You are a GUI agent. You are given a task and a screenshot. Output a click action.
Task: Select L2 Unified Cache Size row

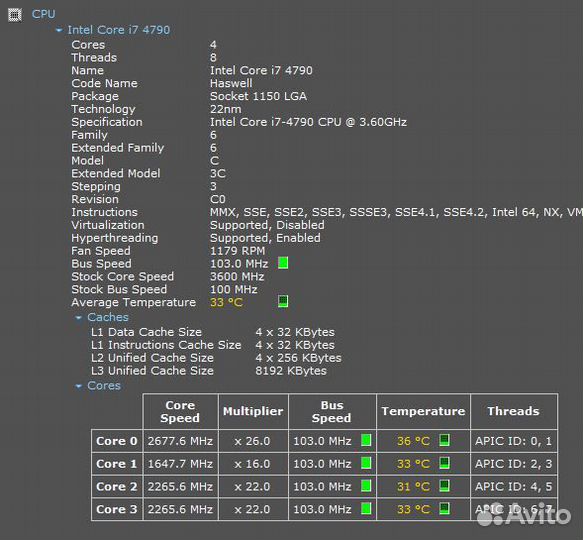click(216, 358)
